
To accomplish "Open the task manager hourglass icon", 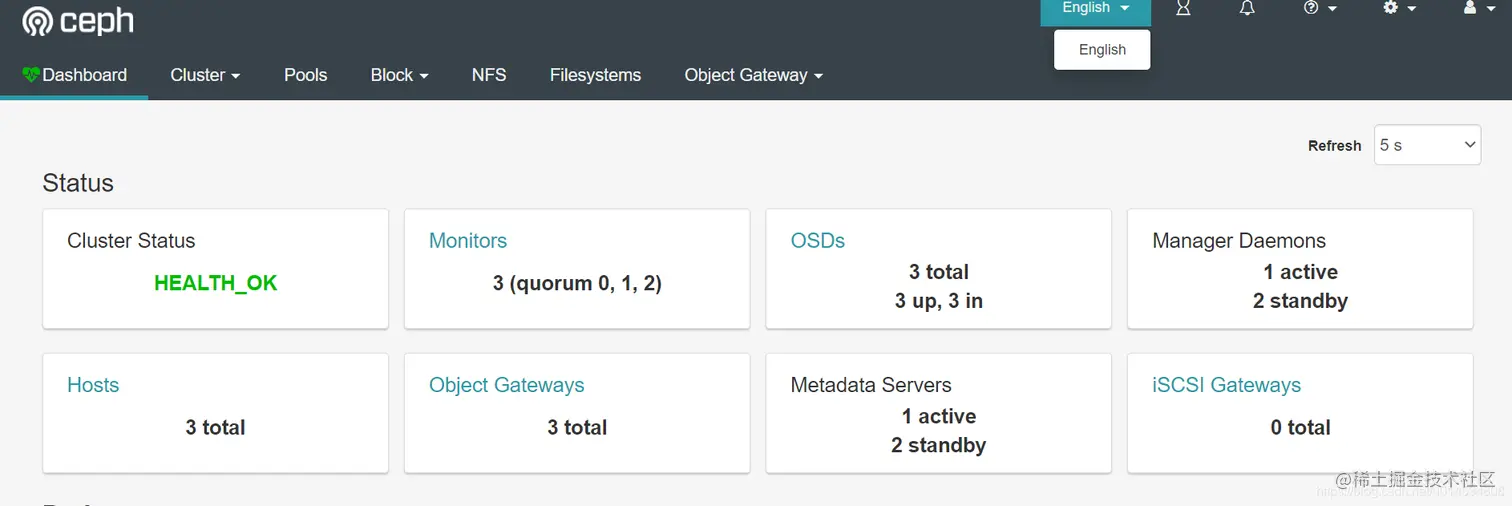I will pos(1183,8).
